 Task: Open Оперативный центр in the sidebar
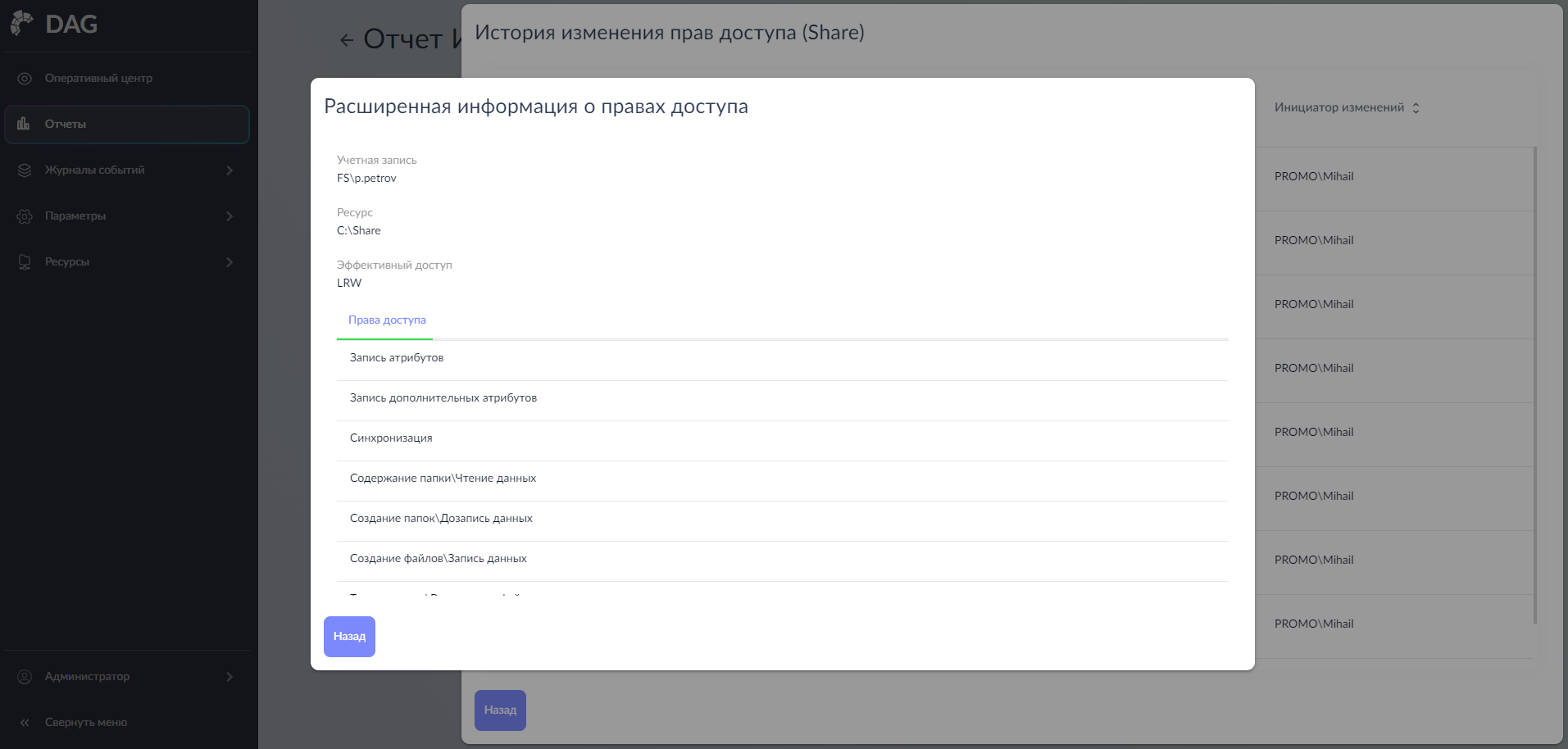(127, 79)
